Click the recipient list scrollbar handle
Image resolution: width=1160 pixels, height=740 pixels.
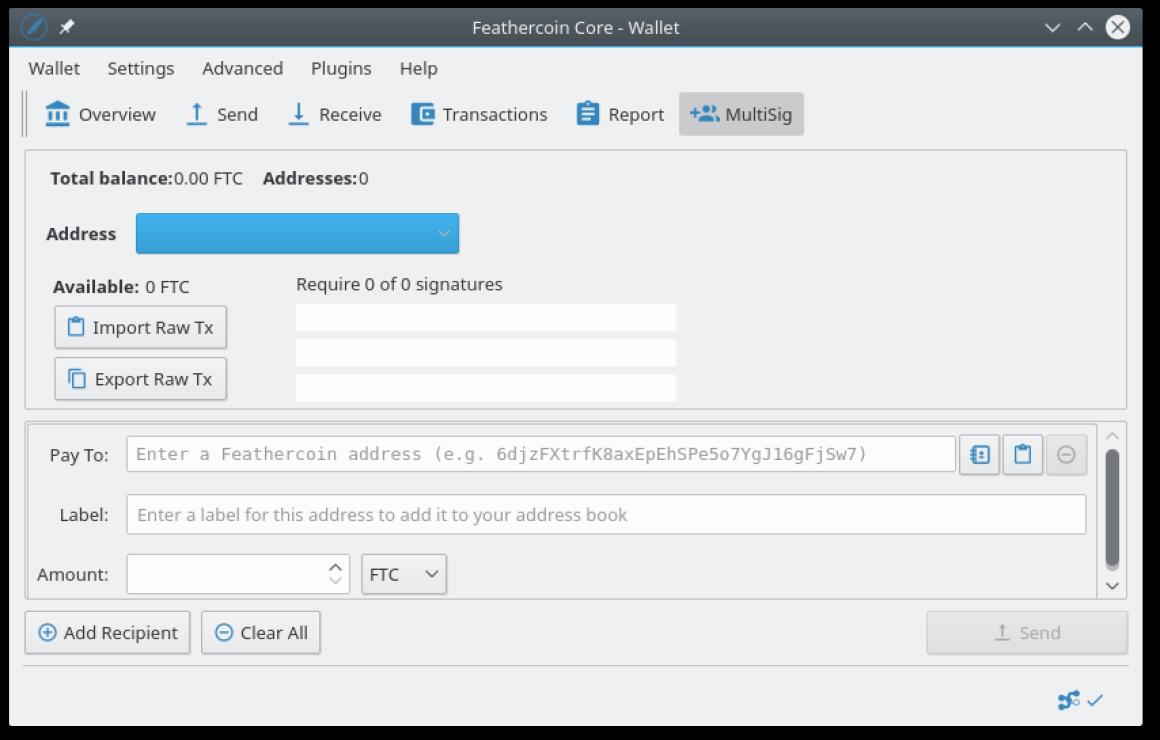[x=1112, y=509]
